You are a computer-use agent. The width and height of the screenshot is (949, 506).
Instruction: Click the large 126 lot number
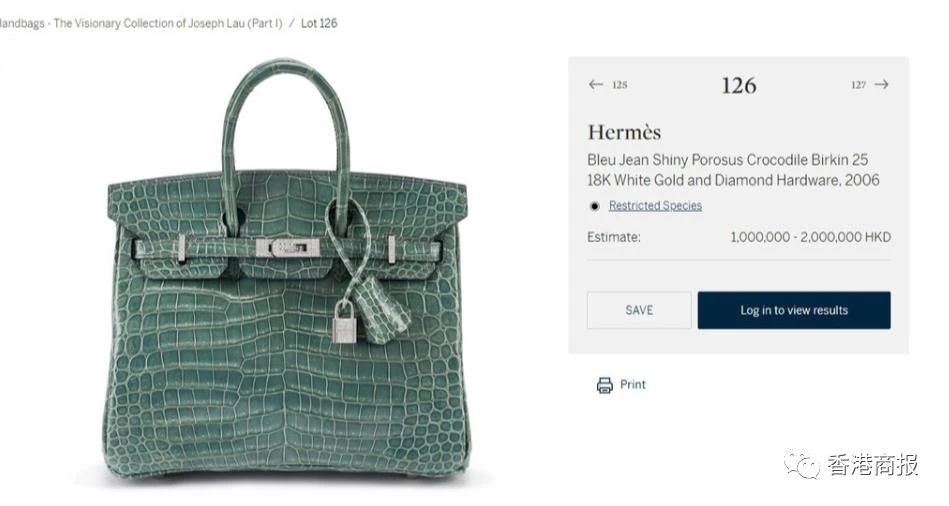tap(738, 85)
